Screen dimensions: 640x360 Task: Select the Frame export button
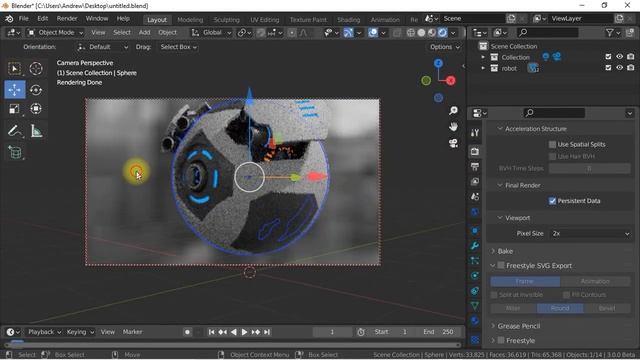click(525, 281)
